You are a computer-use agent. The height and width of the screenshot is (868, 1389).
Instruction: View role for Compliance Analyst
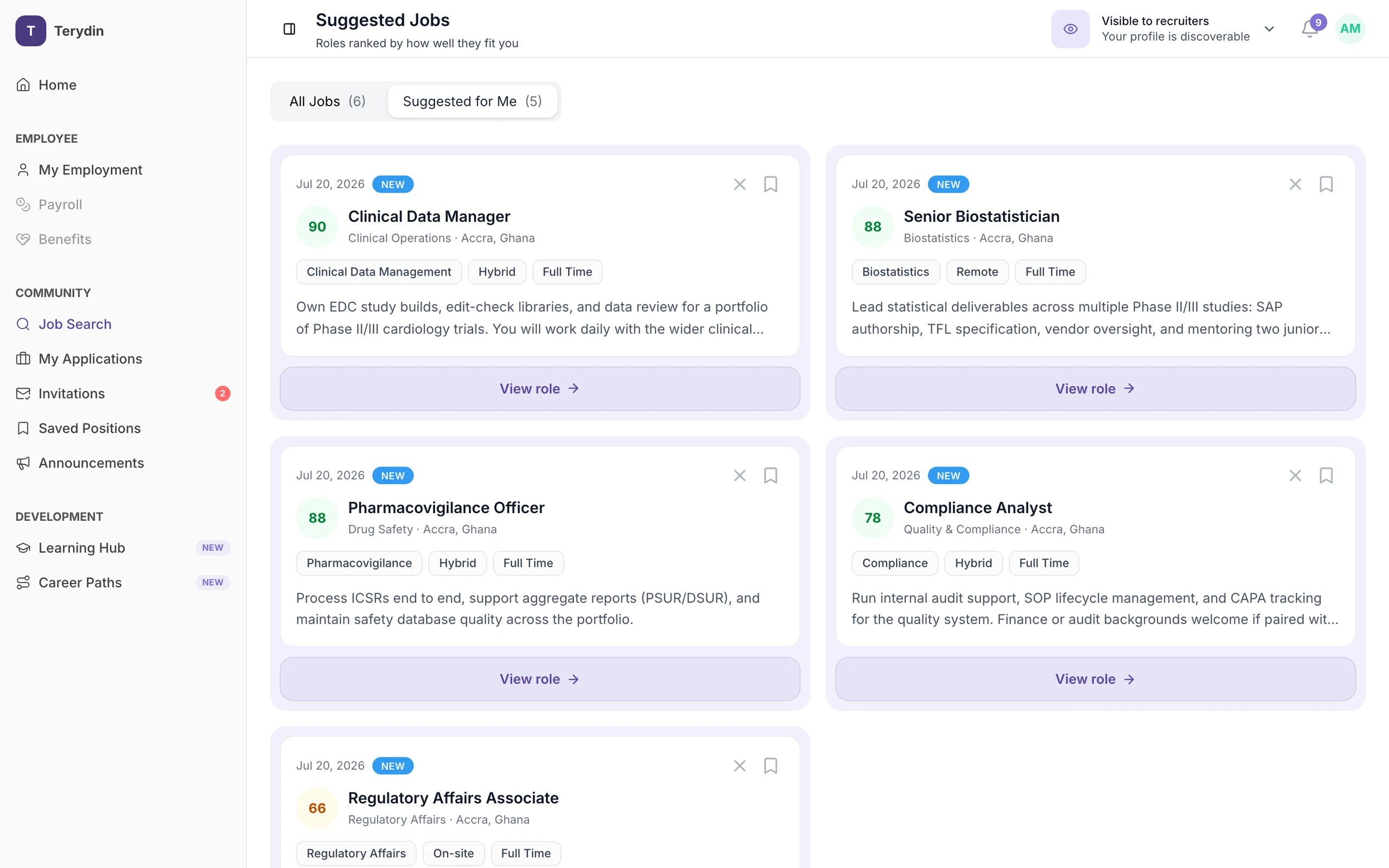(x=1095, y=679)
